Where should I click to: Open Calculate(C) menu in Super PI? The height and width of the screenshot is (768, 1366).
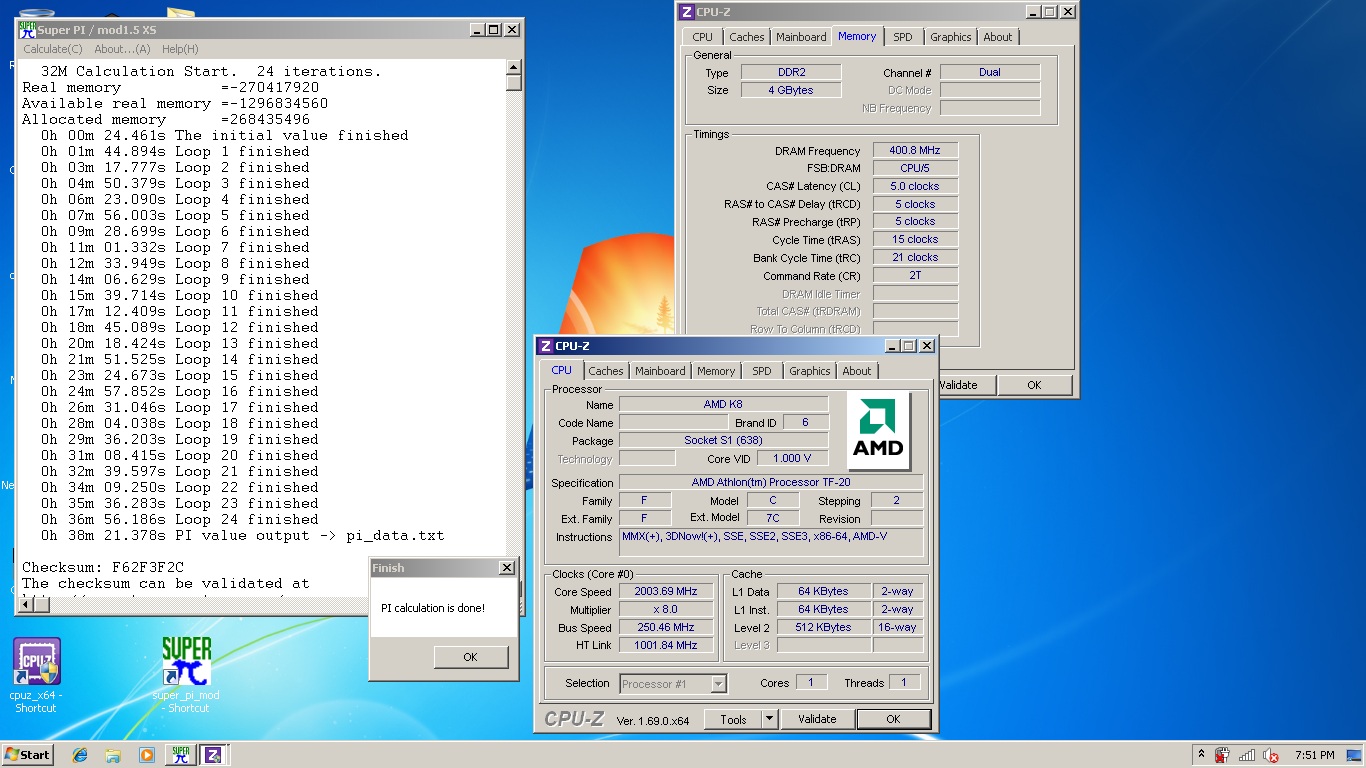point(53,49)
